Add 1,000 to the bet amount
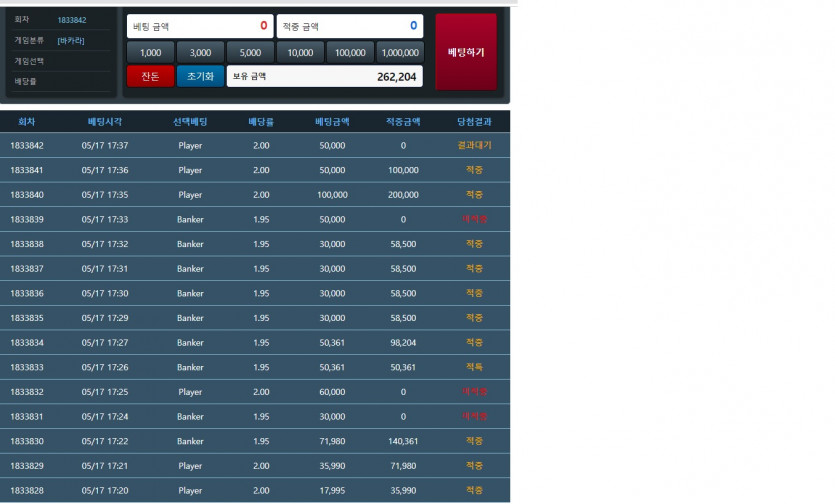This screenshot has height=504, width=835. tap(150, 53)
